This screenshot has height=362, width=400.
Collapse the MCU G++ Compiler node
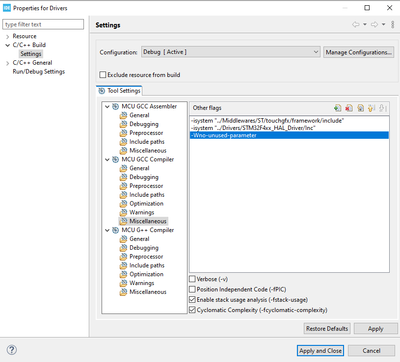click(107, 230)
